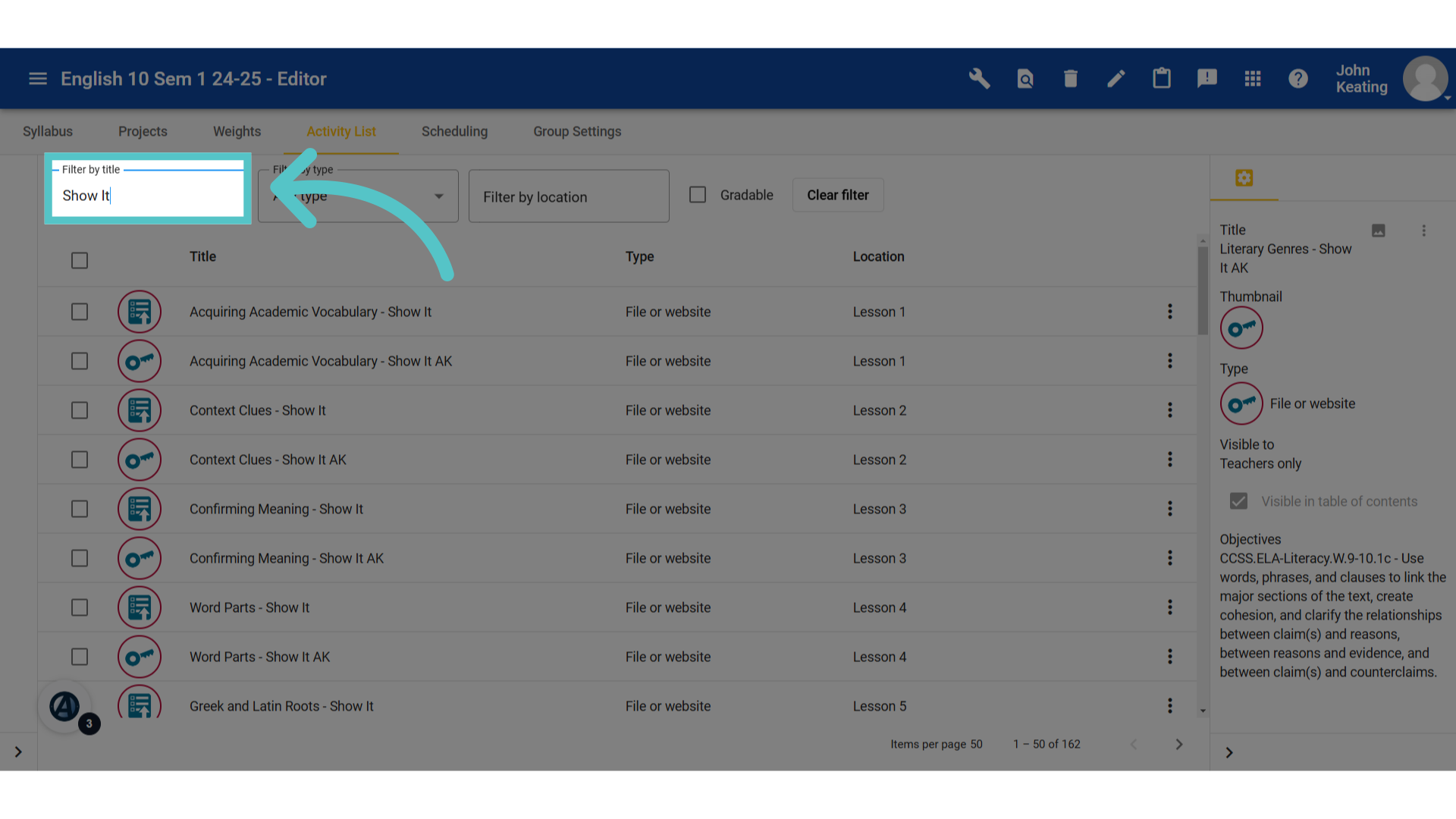Click the trash delete icon
1456x819 pixels.
pos(1071,79)
